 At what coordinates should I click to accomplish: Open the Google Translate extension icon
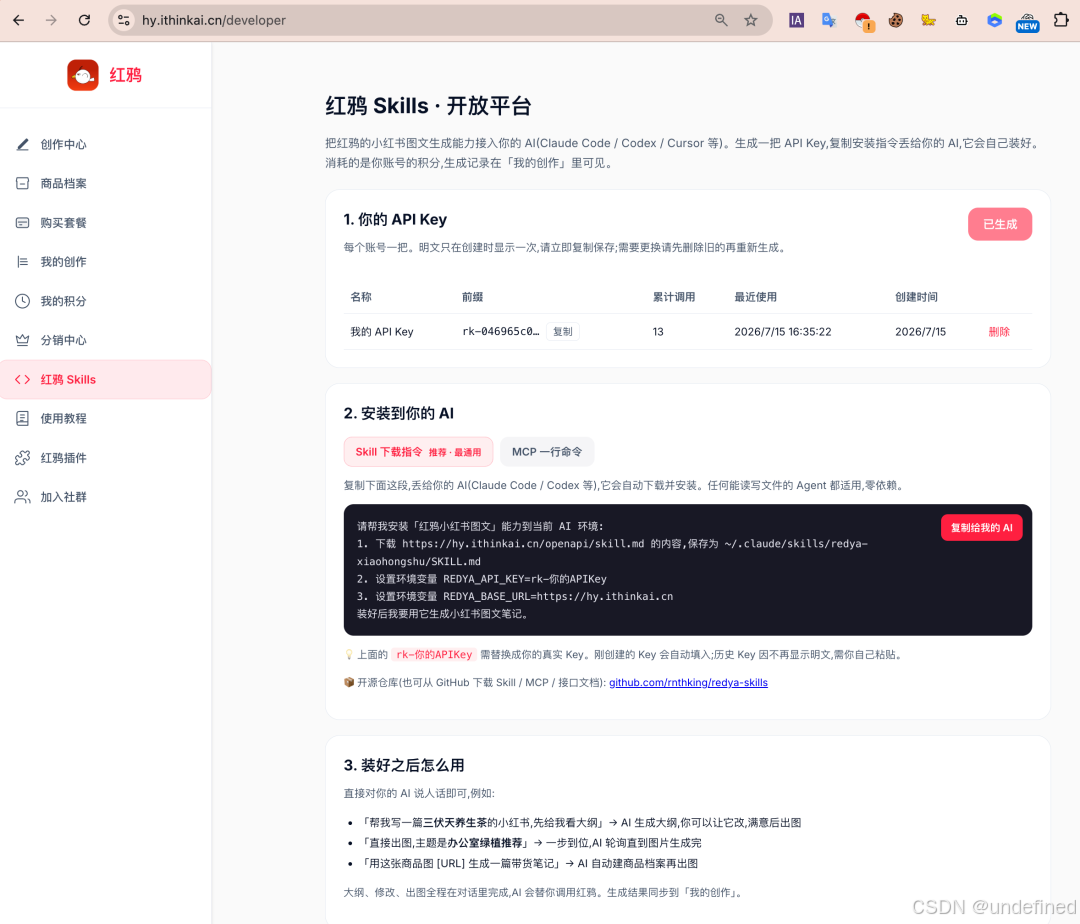[829, 20]
